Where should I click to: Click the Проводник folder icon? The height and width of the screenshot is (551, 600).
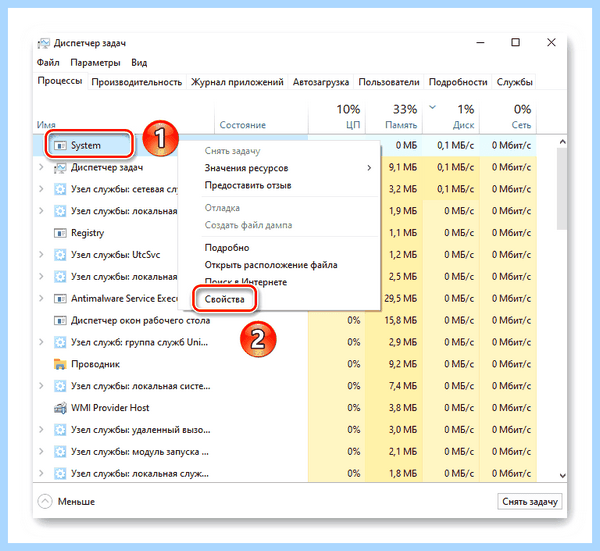pyautogui.click(x=60, y=364)
